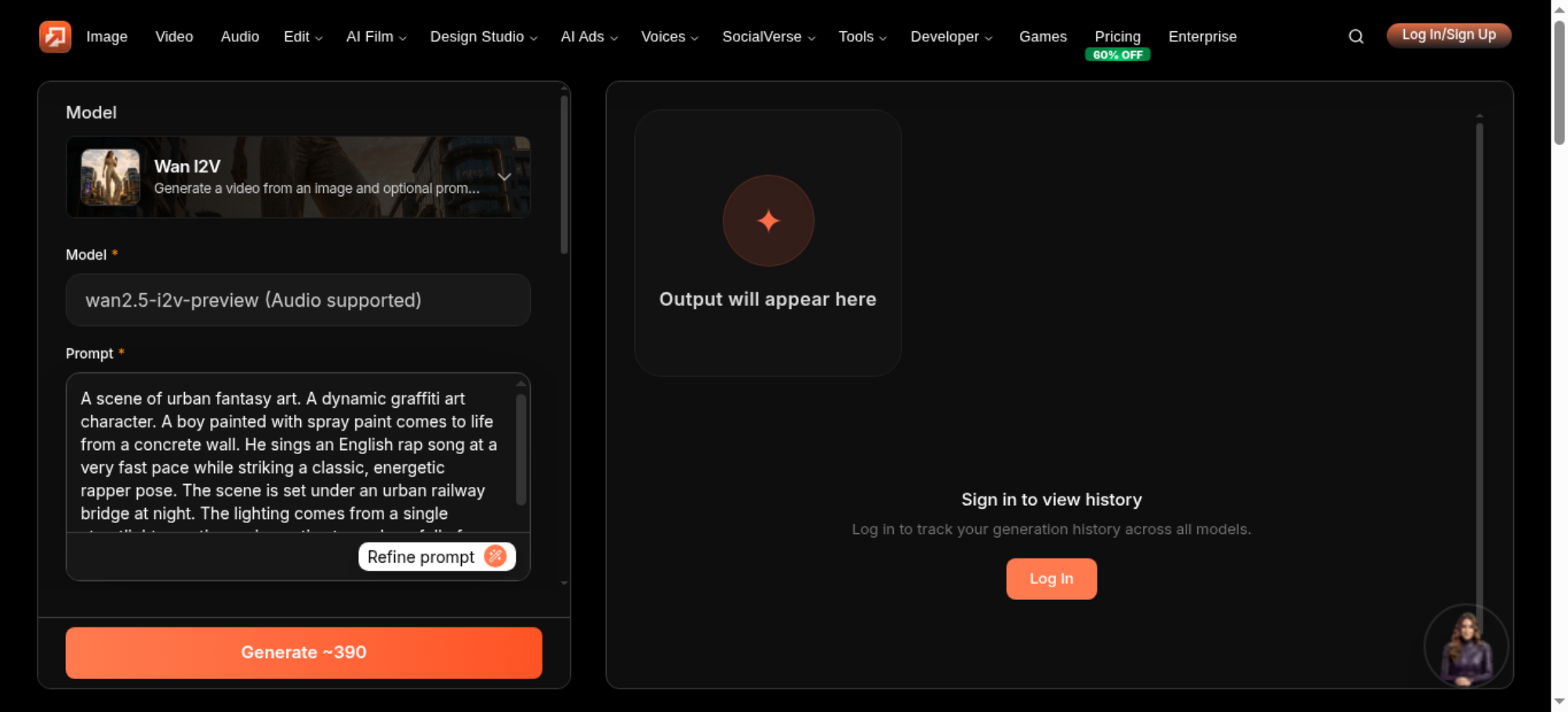Open the Games page
This screenshot has height=712, width=1568.
[1043, 37]
